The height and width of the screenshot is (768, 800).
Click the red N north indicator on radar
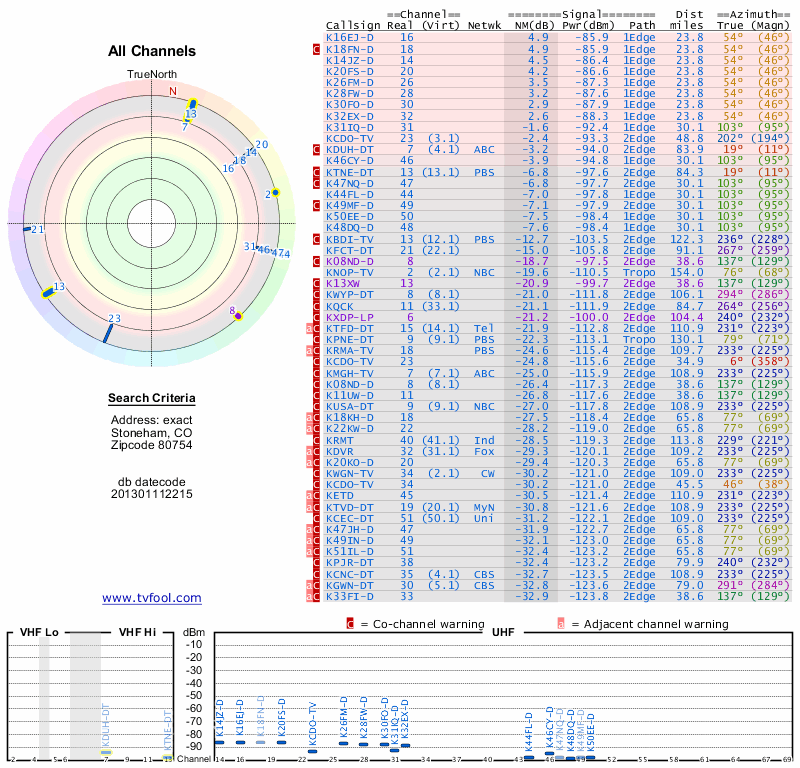(x=172, y=92)
